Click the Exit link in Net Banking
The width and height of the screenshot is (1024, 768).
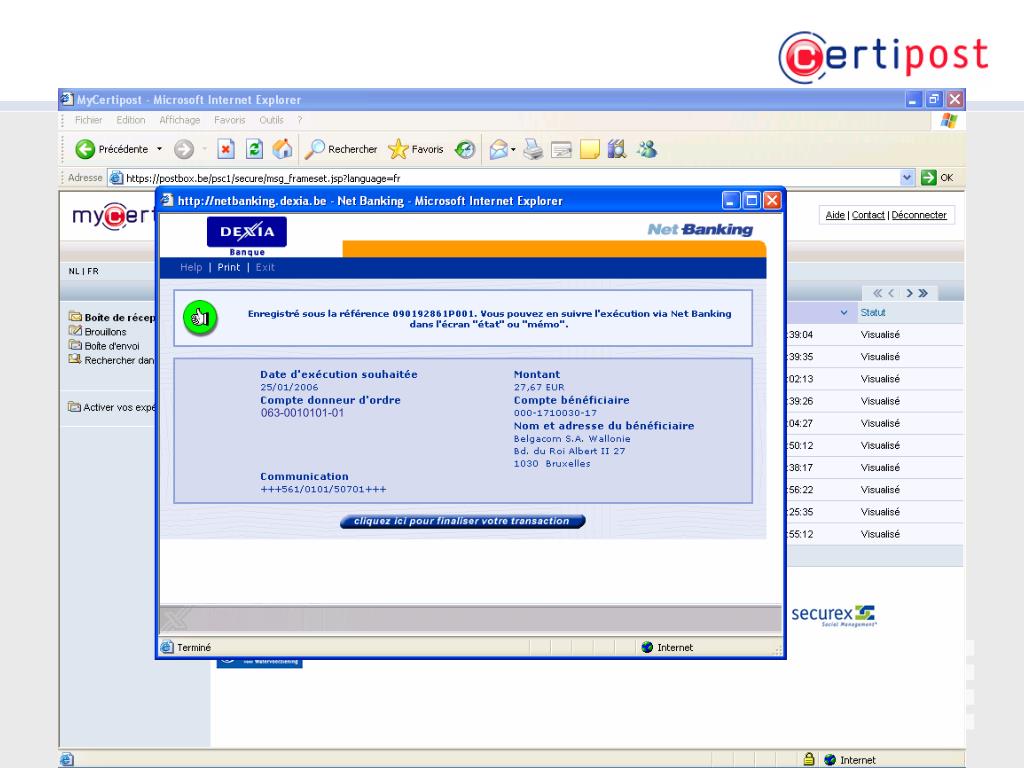(x=265, y=267)
